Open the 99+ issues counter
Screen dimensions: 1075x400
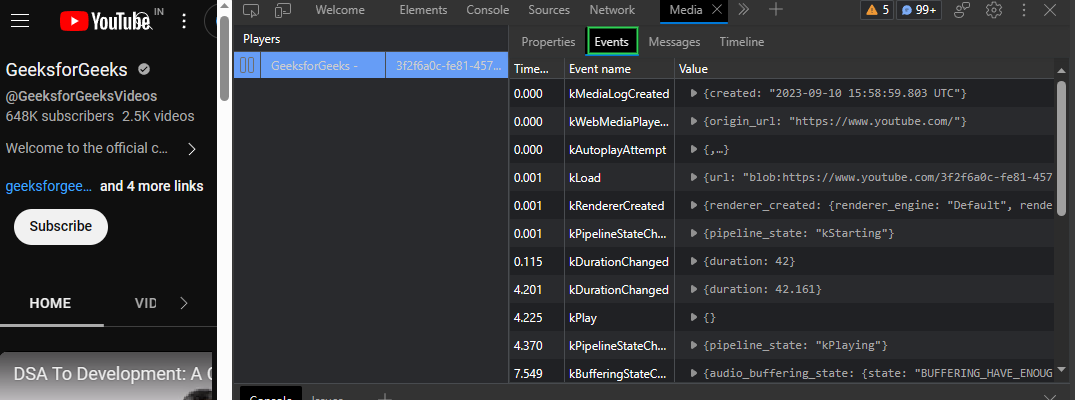(919, 10)
